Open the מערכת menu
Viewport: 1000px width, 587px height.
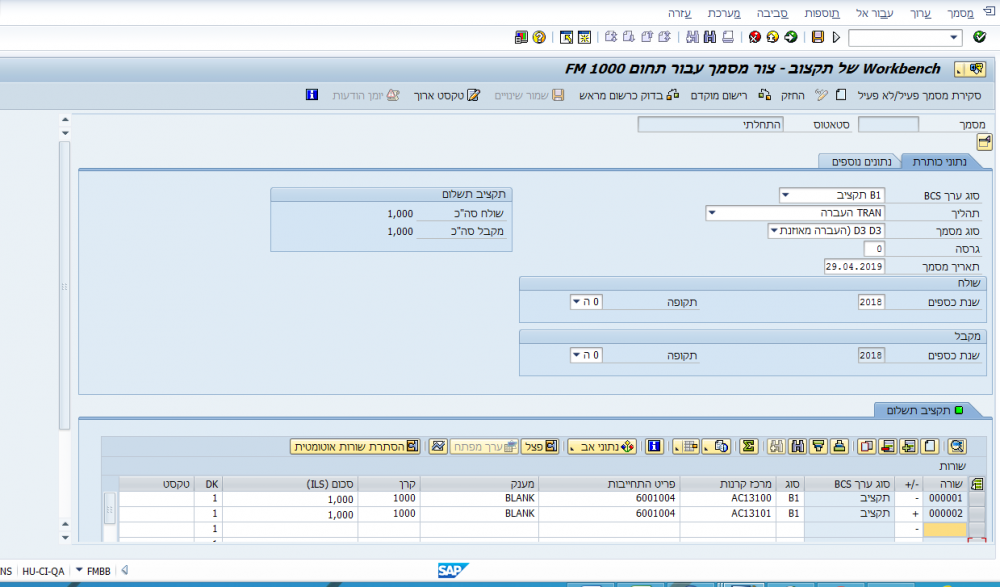click(x=724, y=13)
